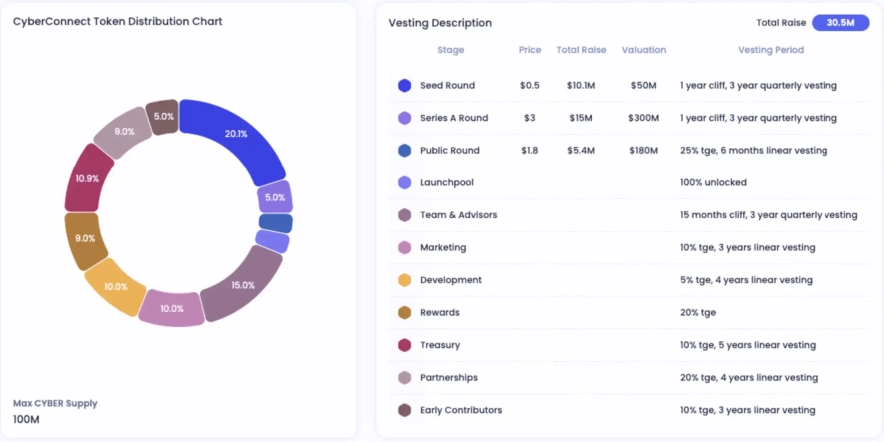
Task: Select the 20.1% blue donut segment
Action: (234, 134)
